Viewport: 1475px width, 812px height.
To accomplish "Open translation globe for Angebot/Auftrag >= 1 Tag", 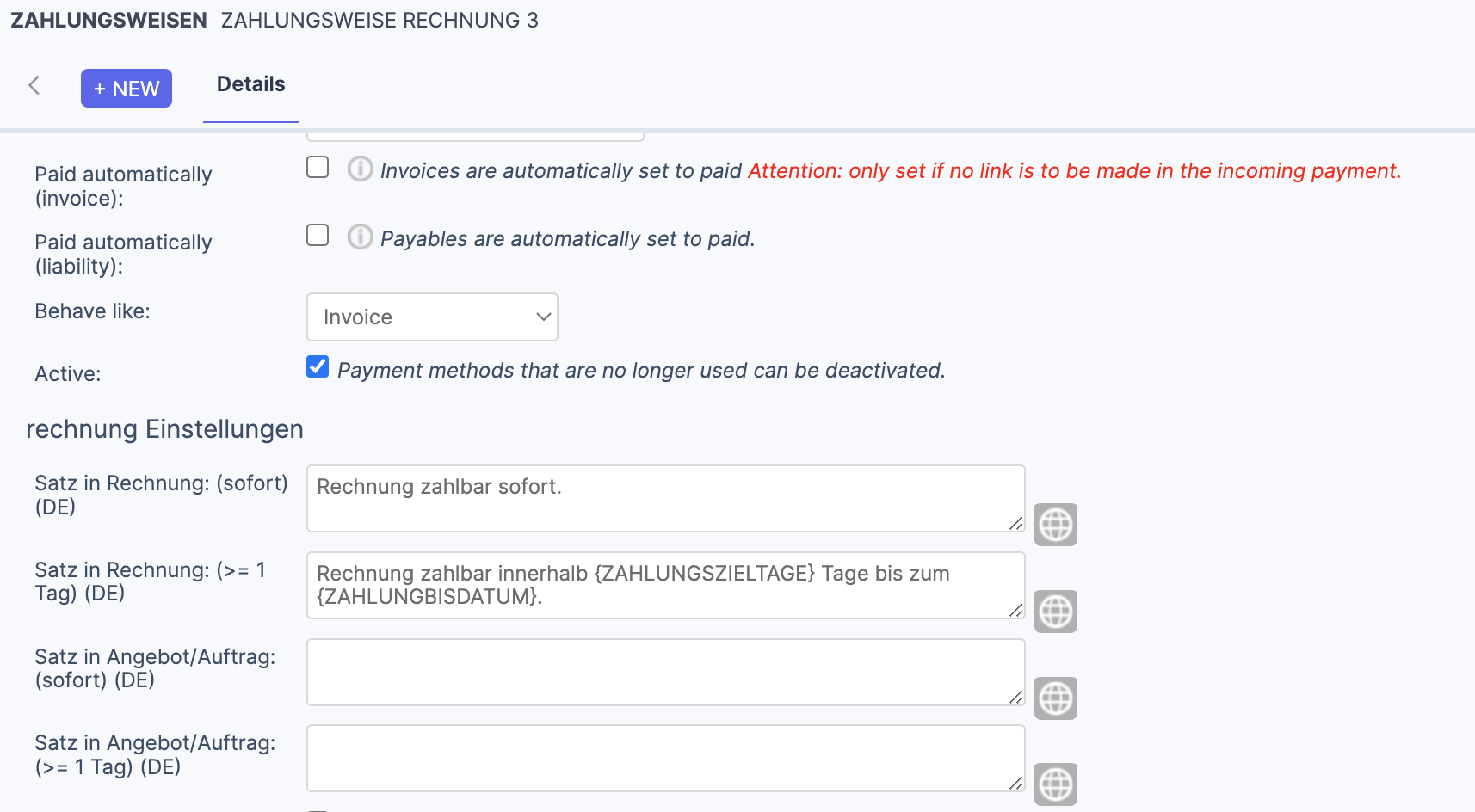I will 1056,784.
